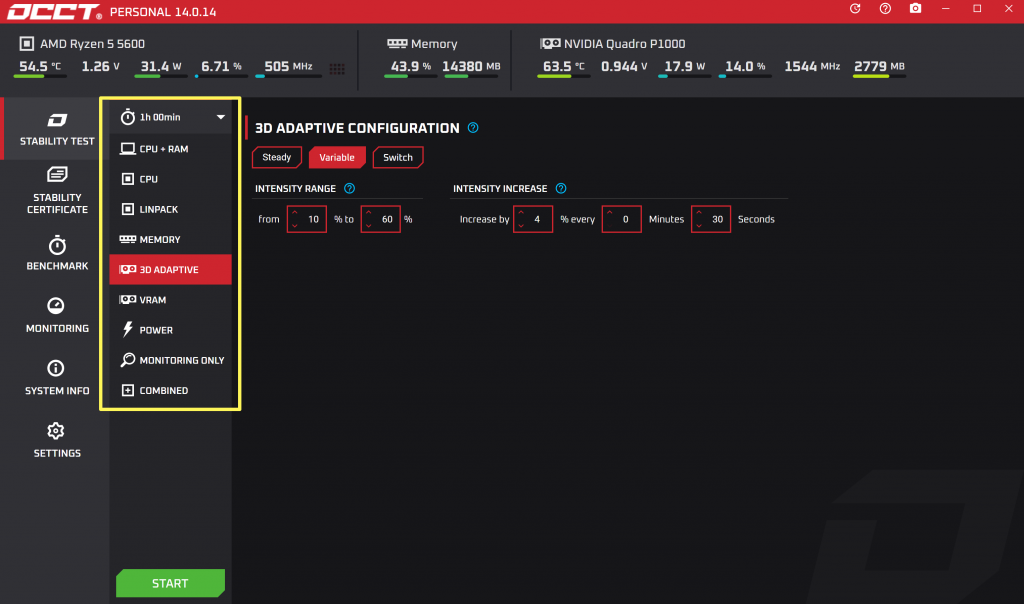Select the Linpack test

click(170, 209)
